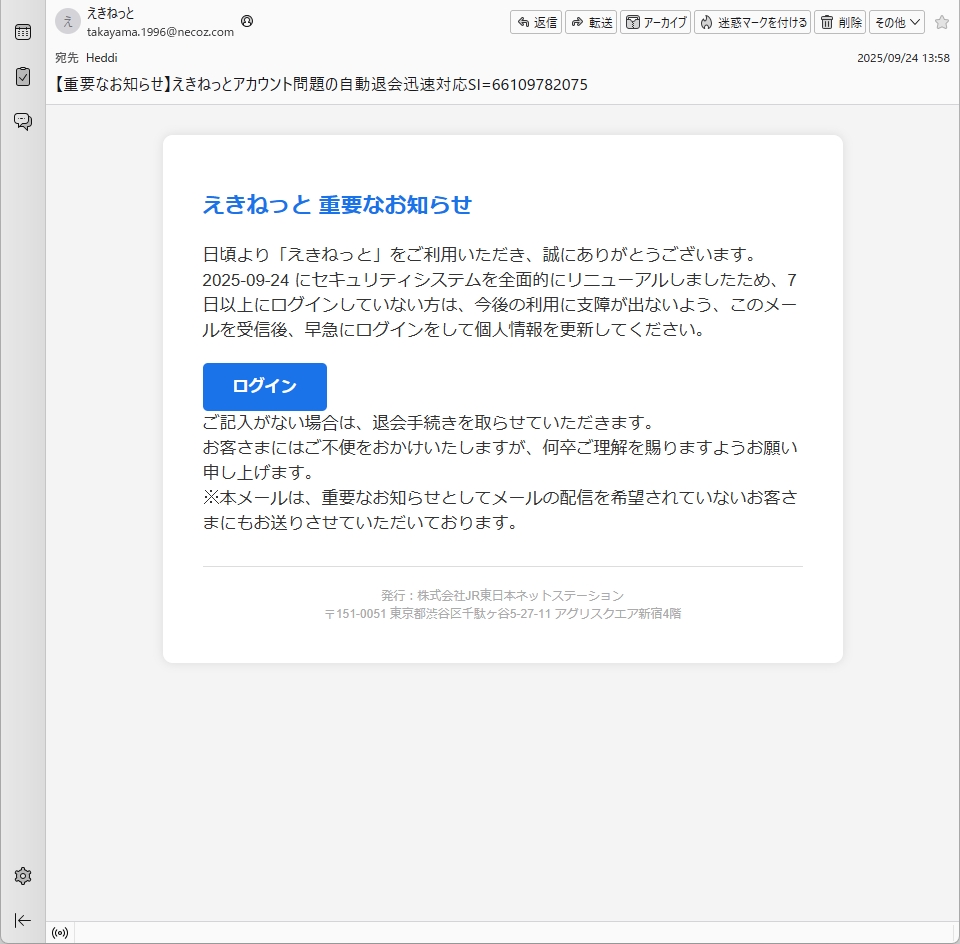Delete the message with 削除 button

[840, 22]
